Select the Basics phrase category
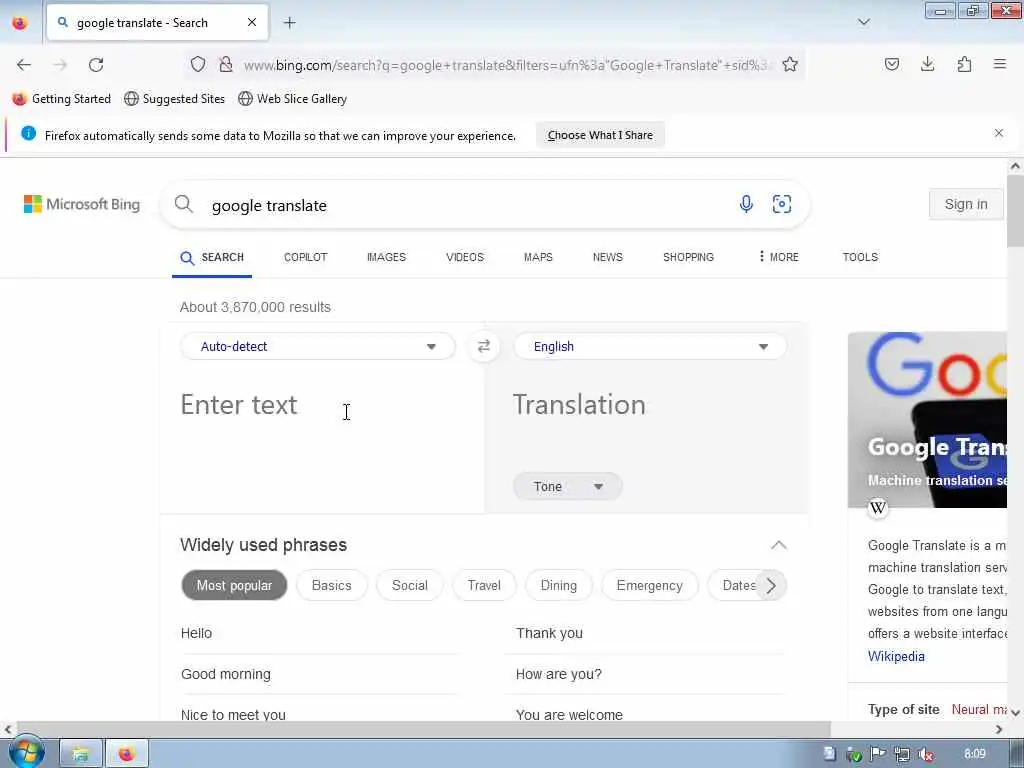1024x768 pixels. pos(332,585)
